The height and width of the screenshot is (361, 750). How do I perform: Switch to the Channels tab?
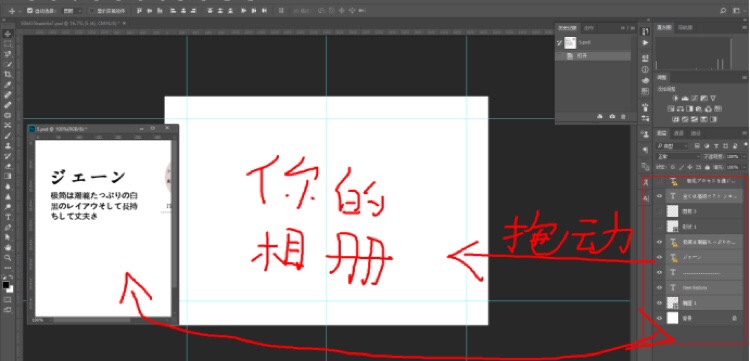click(x=678, y=133)
